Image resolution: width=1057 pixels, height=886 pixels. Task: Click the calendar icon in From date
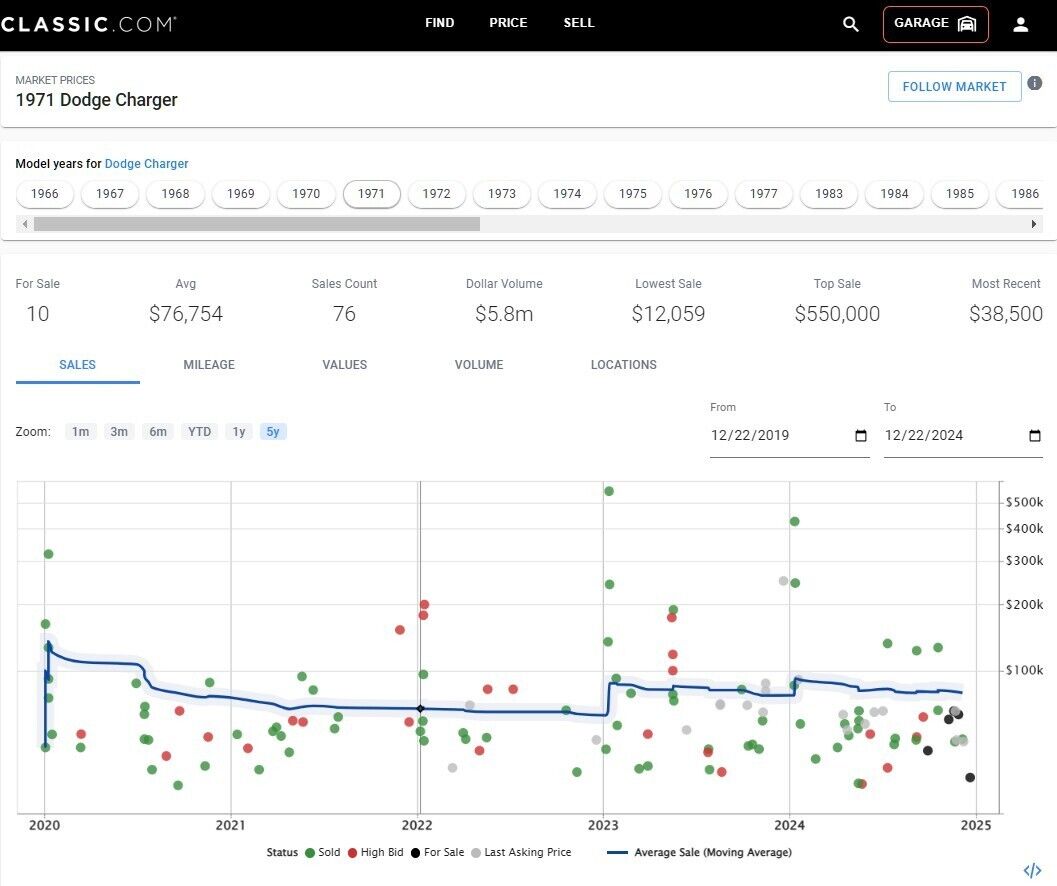coord(861,436)
